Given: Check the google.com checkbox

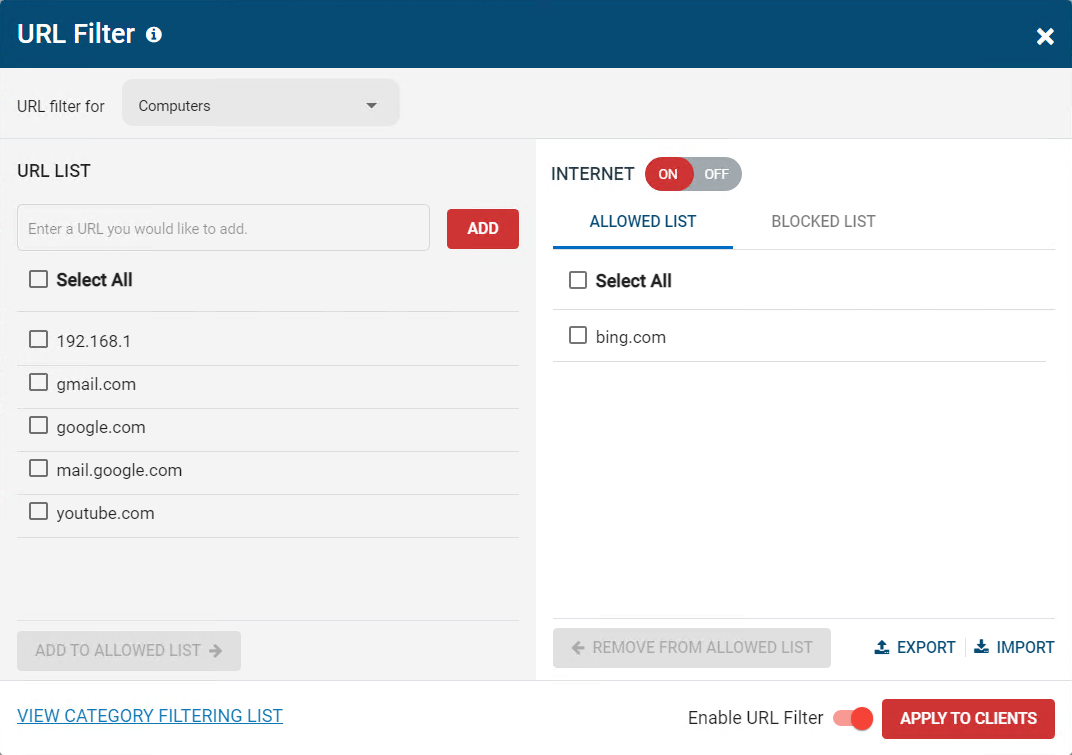Looking at the screenshot, I should (38, 425).
